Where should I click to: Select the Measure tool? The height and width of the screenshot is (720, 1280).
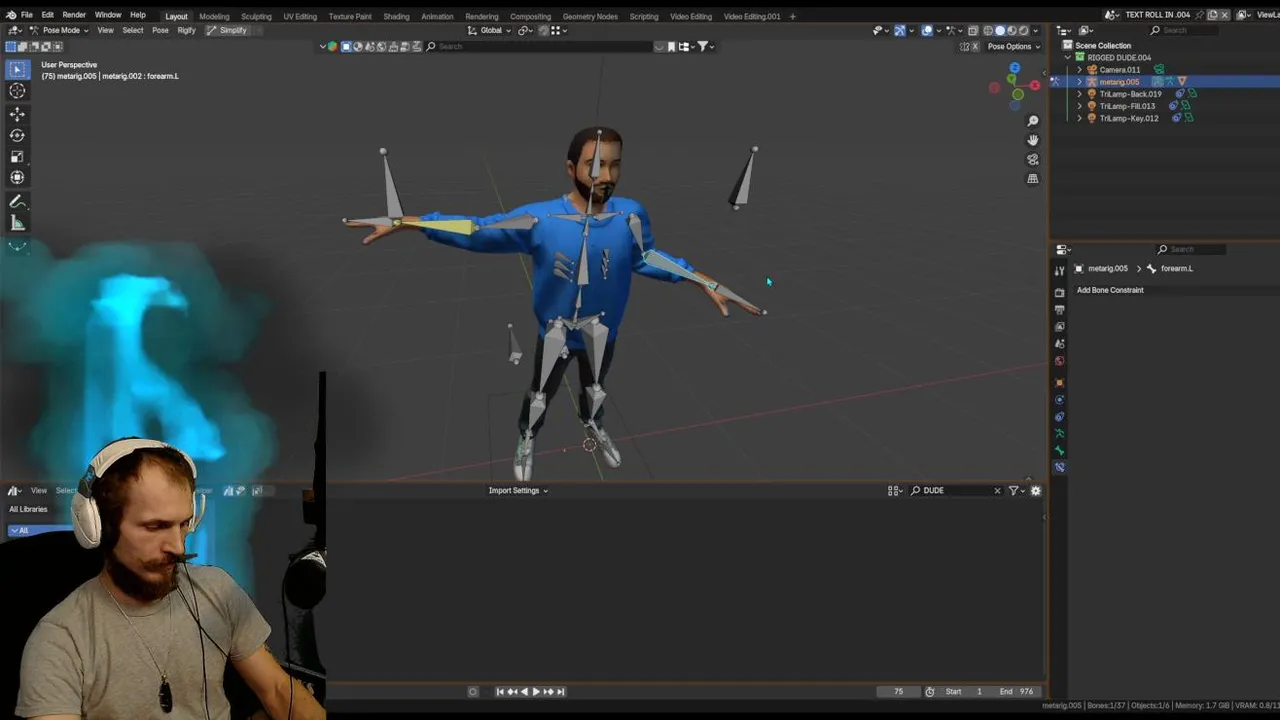pyautogui.click(x=17, y=223)
